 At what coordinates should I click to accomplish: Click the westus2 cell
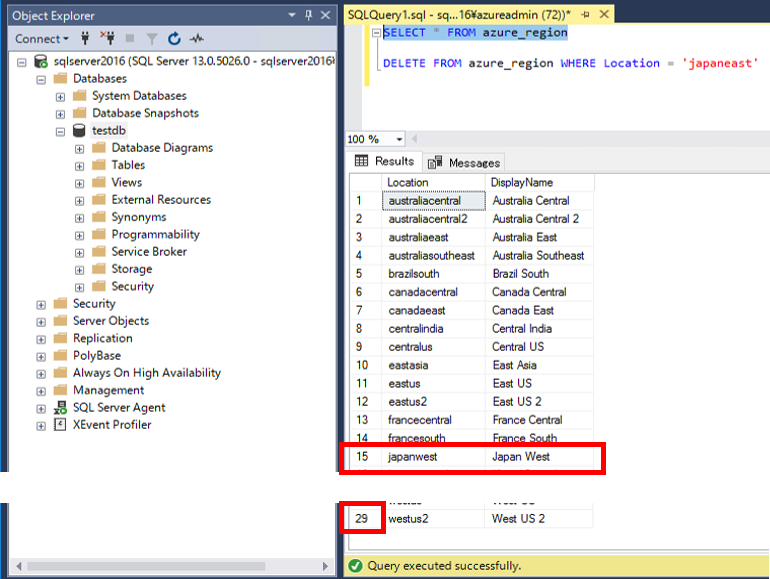tap(434, 519)
